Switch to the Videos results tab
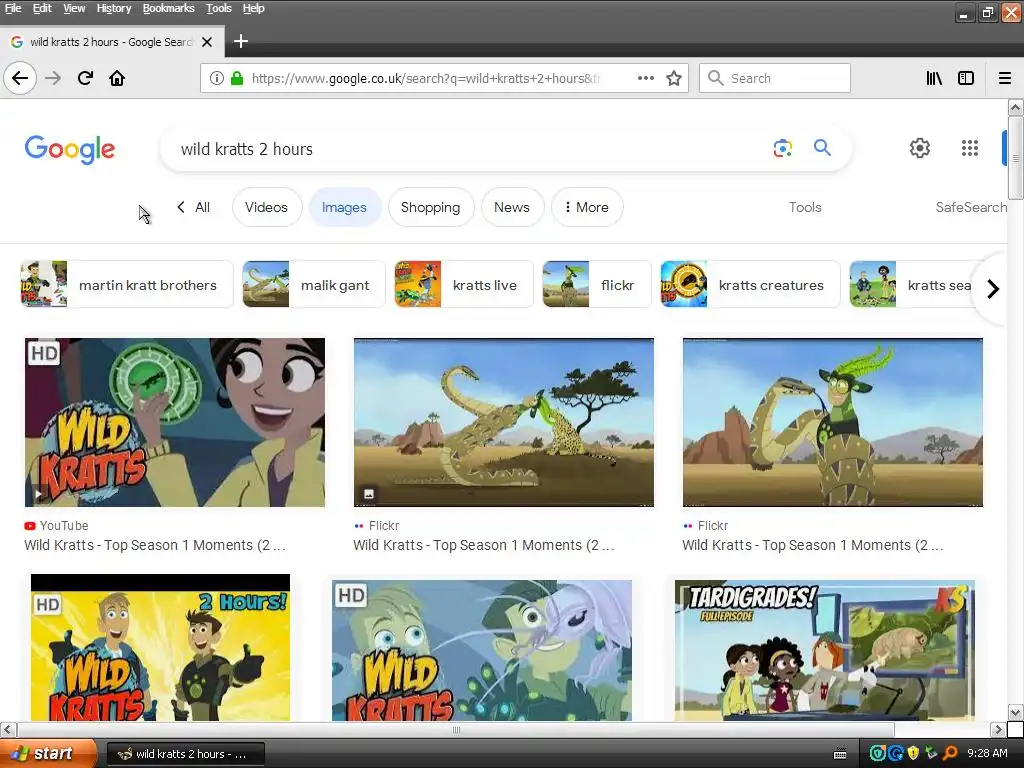Screen dimensions: 1024x768 [x=266, y=207]
